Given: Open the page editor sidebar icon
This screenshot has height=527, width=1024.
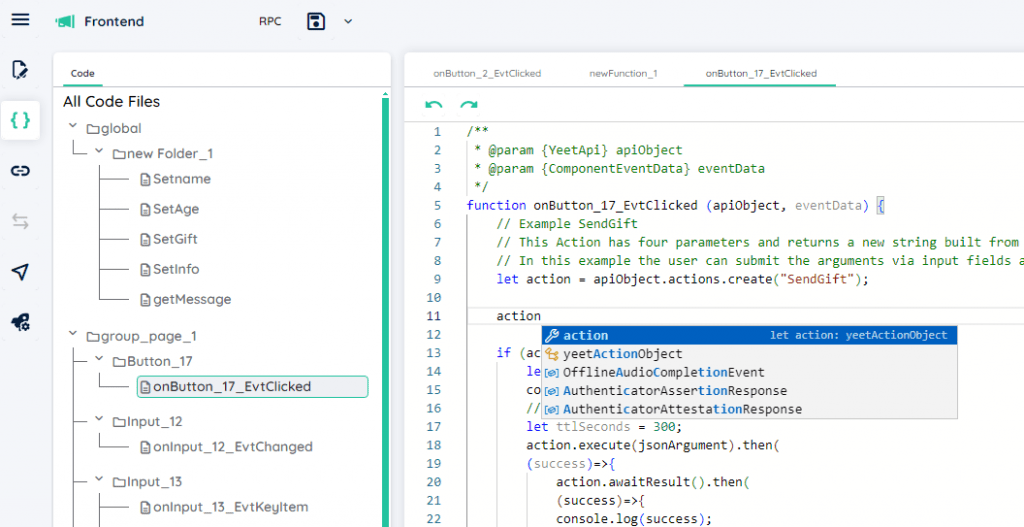Looking at the screenshot, I should point(20,69).
